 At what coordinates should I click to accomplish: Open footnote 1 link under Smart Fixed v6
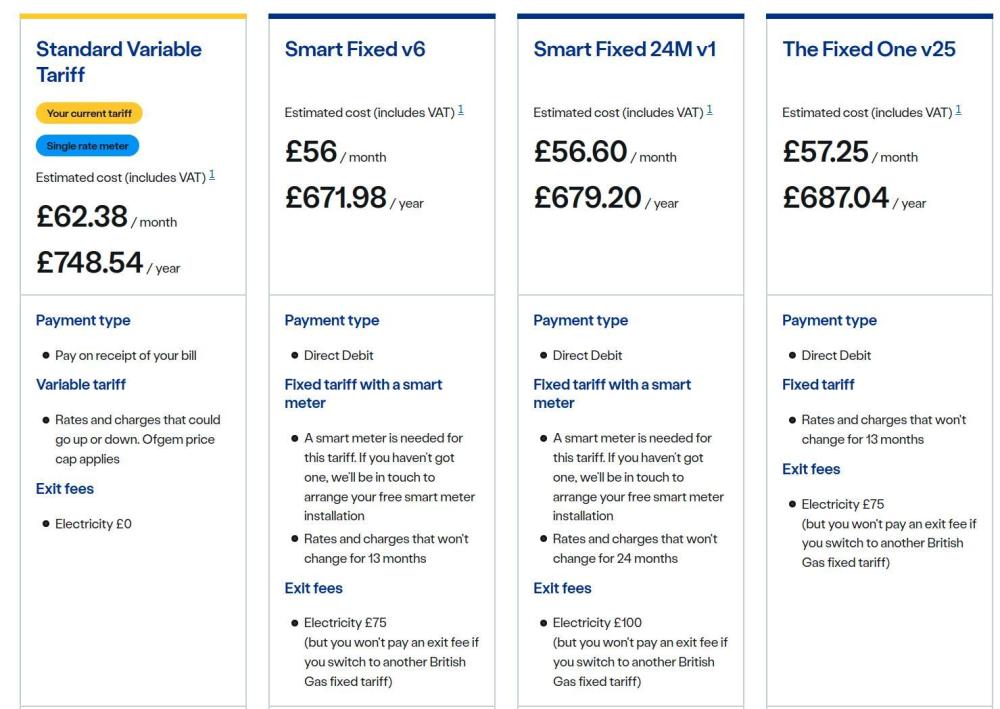pyautogui.click(x=460, y=110)
